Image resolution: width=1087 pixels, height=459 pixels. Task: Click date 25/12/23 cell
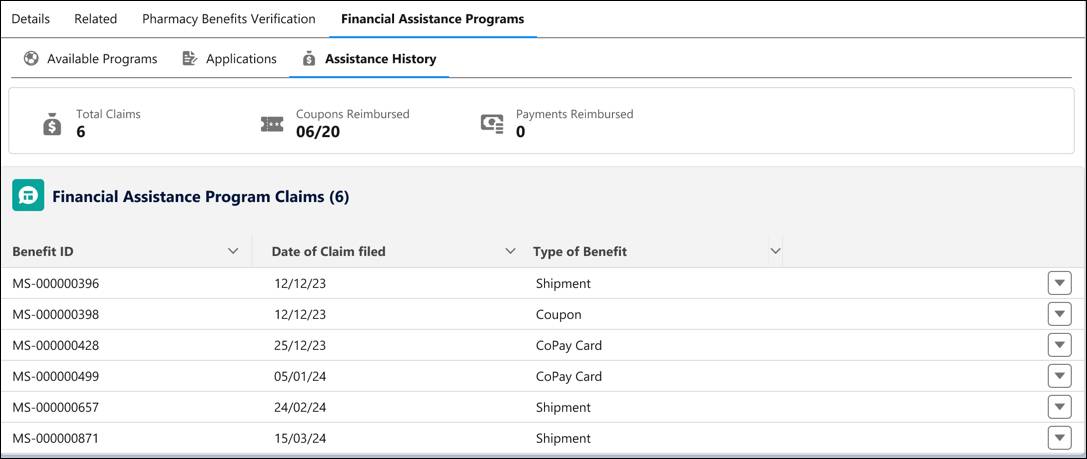(299, 345)
